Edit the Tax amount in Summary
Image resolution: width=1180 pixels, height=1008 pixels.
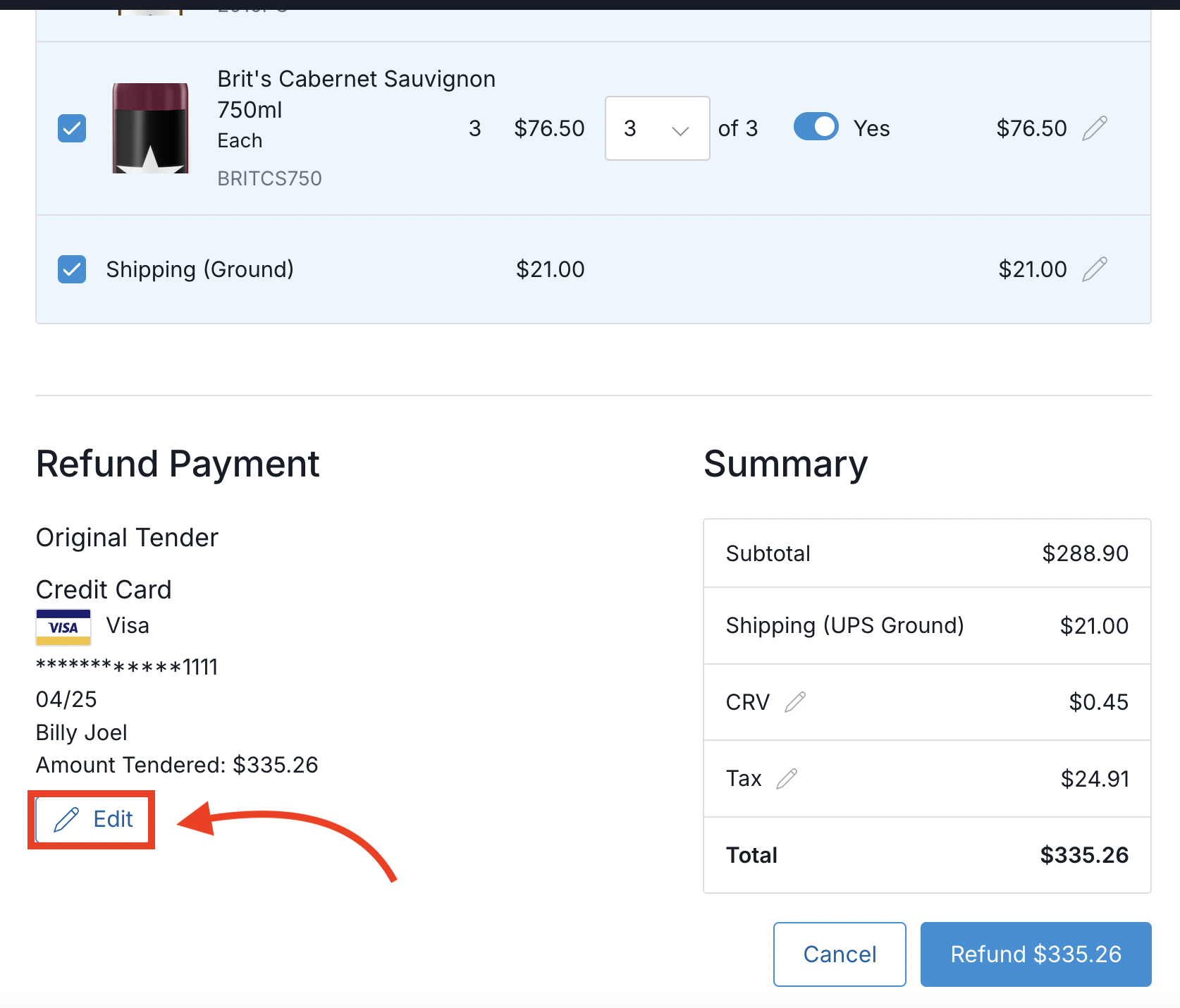click(787, 778)
